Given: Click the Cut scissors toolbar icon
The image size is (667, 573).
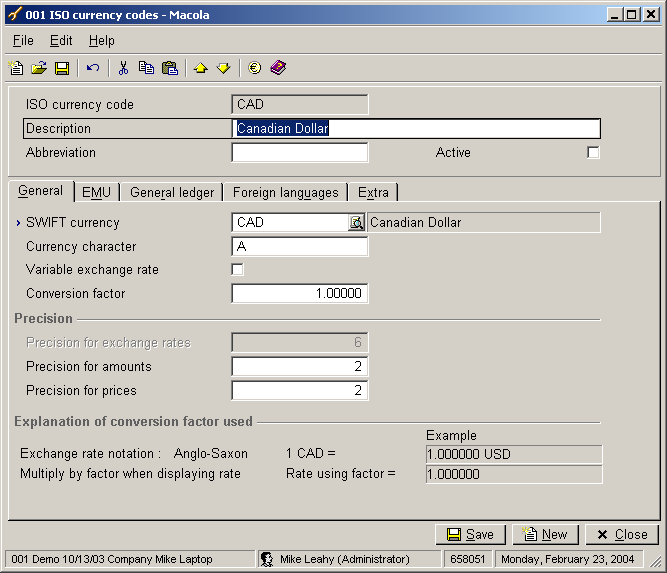Looking at the screenshot, I should pyautogui.click(x=123, y=68).
